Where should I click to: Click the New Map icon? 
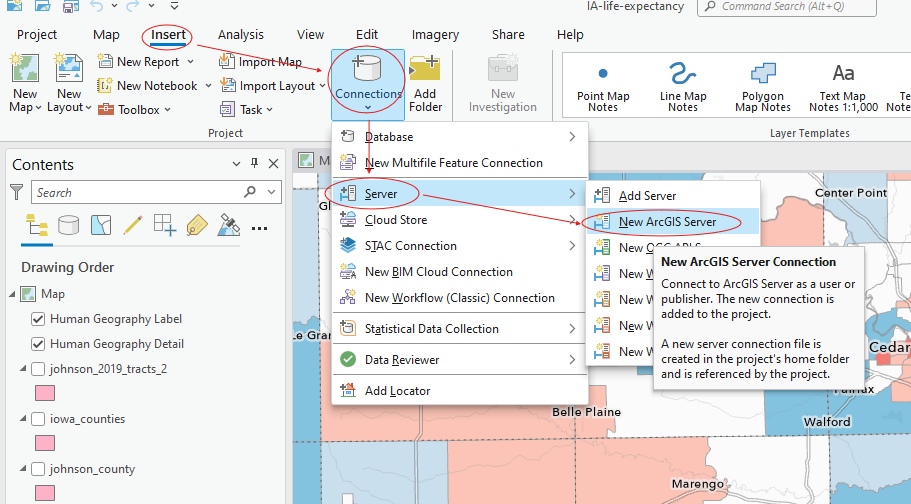pyautogui.click(x=25, y=68)
